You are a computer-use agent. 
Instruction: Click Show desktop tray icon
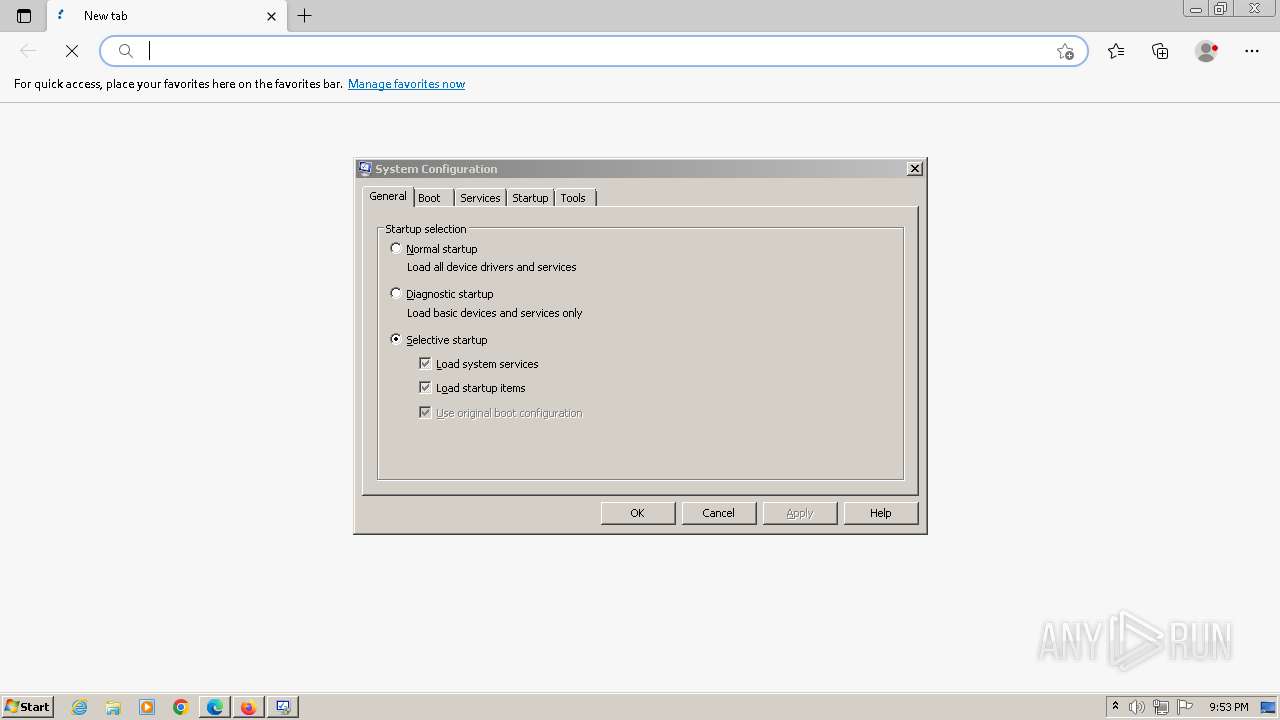coord(1269,707)
